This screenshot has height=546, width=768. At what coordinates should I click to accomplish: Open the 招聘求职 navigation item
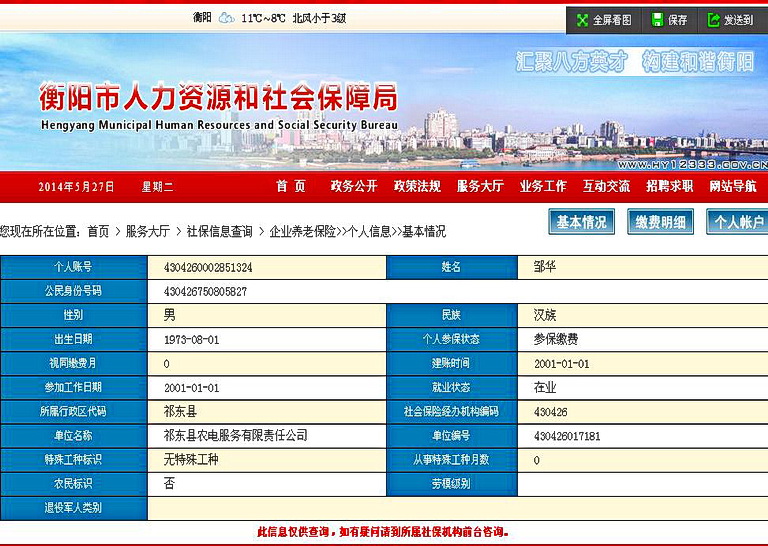[x=669, y=186]
